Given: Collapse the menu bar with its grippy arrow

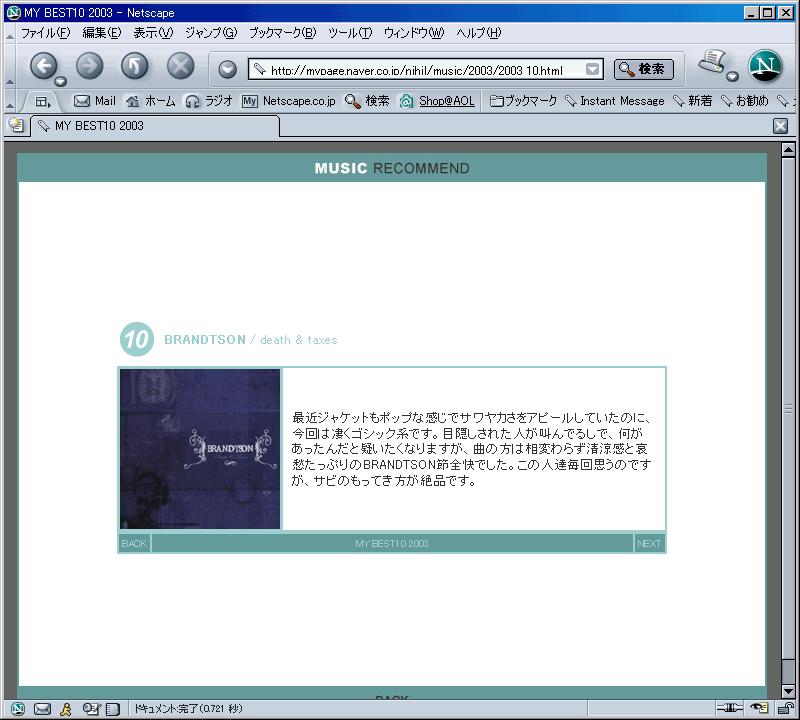Looking at the screenshot, I should tap(10, 34).
